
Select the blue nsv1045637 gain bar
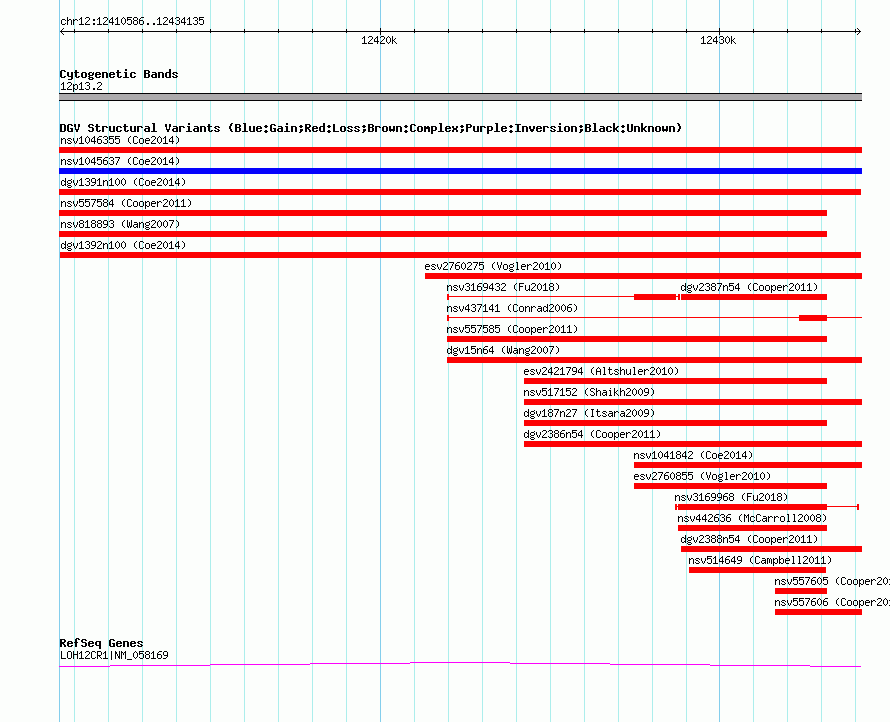point(460,171)
